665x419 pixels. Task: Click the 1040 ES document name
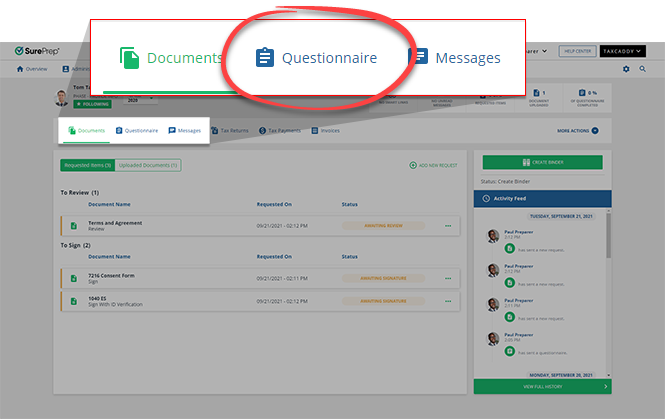[x=97, y=299]
